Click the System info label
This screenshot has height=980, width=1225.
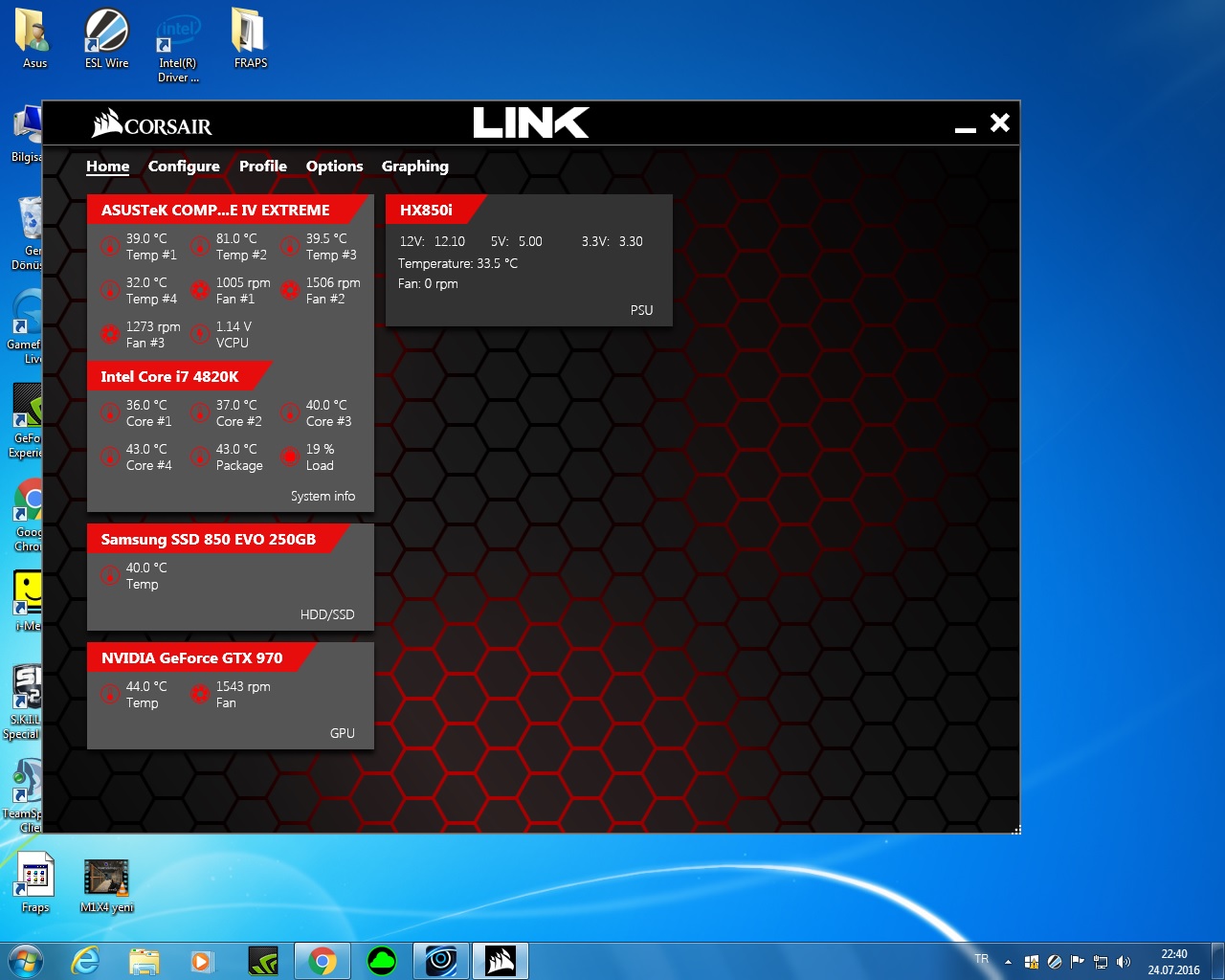pyautogui.click(x=323, y=497)
